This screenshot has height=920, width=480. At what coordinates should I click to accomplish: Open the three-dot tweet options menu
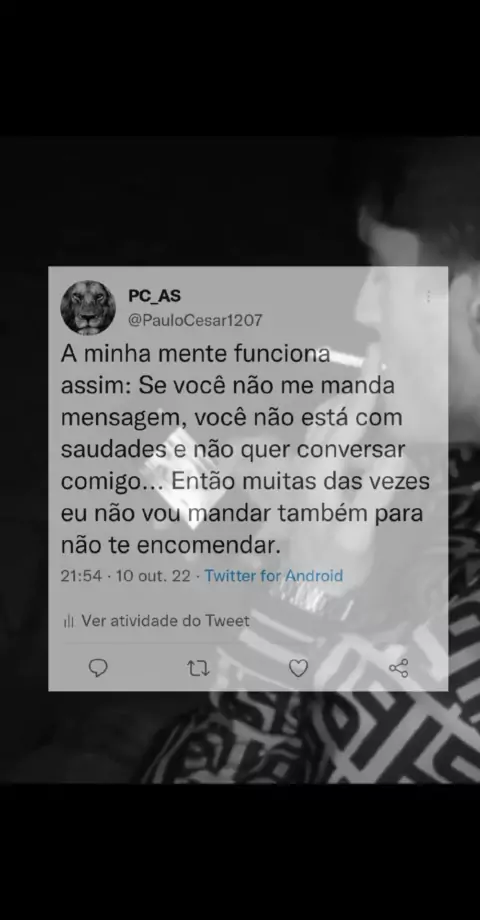[428, 297]
